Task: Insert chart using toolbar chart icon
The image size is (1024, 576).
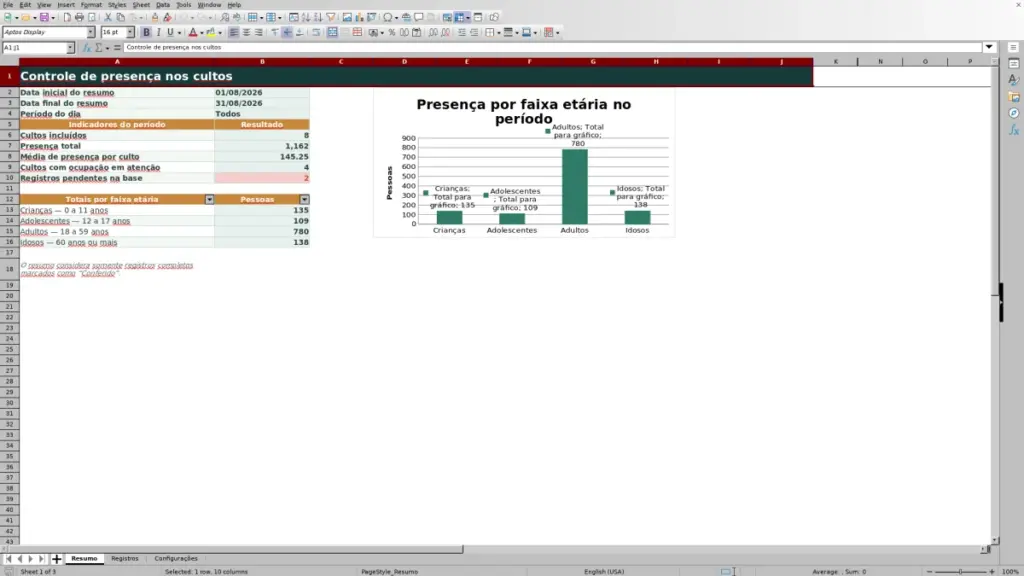Action: (359, 17)
